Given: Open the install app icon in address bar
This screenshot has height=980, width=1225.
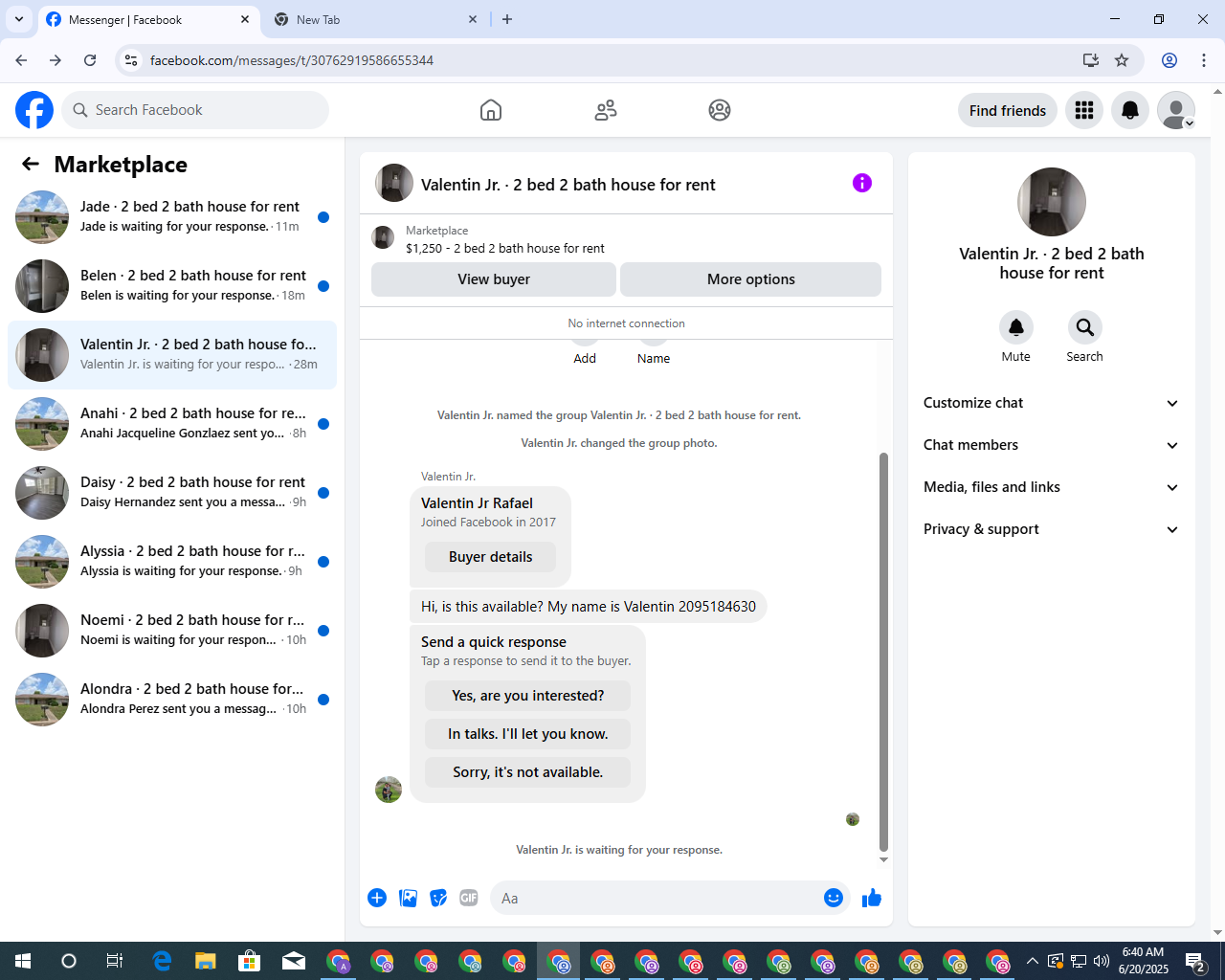Looking at the screenshot, I should (1091, 60).
